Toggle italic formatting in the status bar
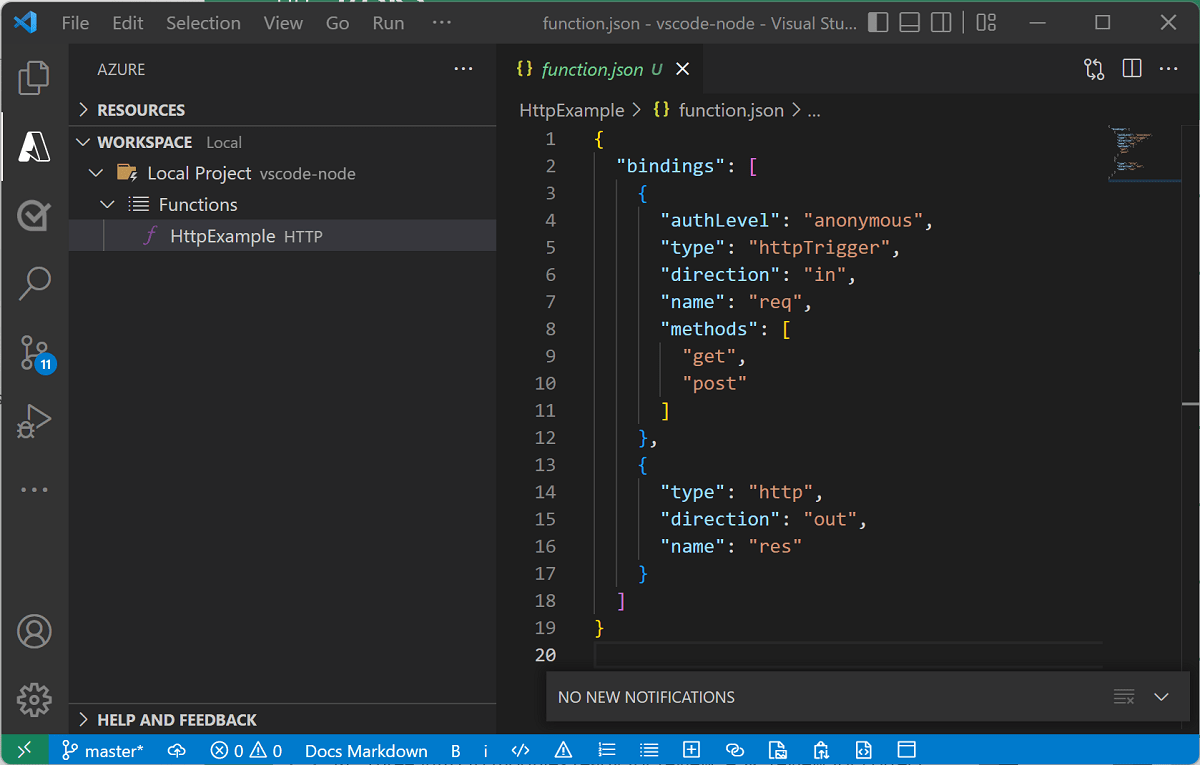The width and height of the screenshot is (1200, 765). 486,749
